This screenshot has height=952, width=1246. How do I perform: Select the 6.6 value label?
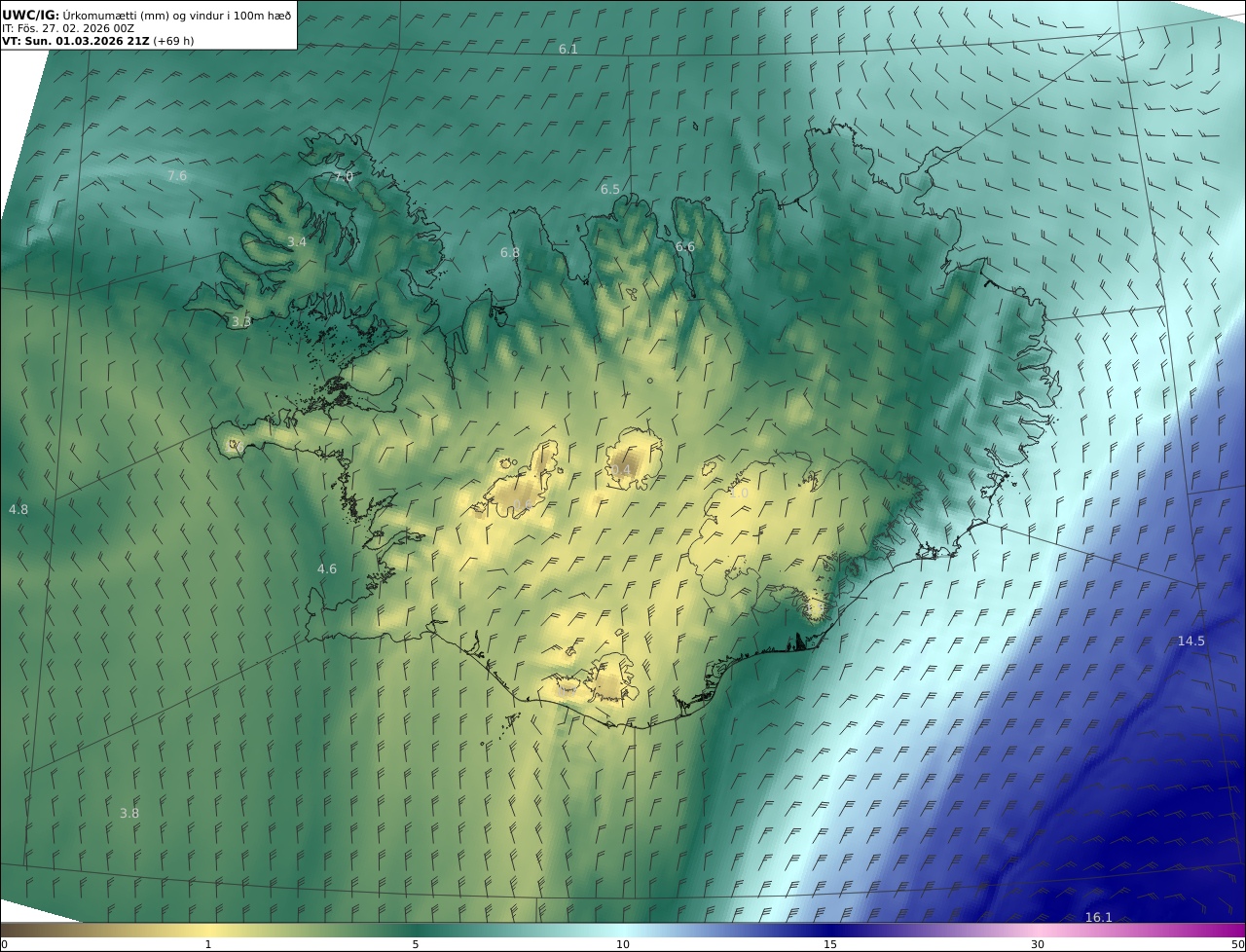pos(685,246)
